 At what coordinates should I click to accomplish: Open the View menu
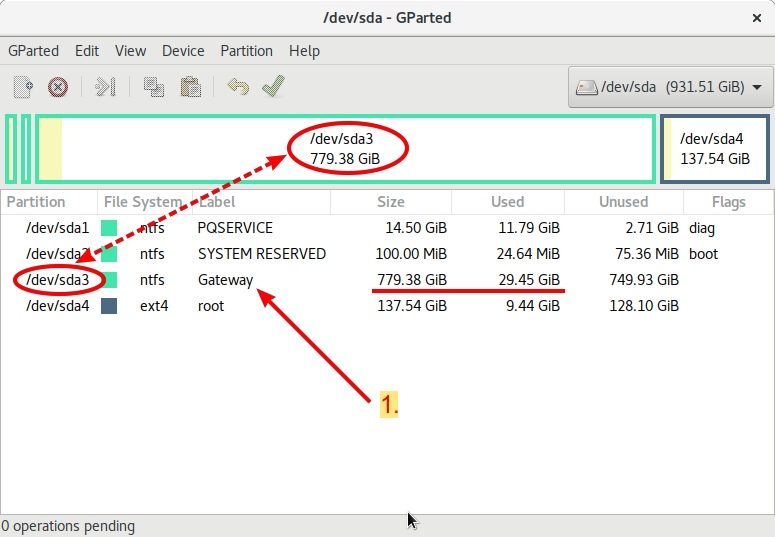pos(130,51)
